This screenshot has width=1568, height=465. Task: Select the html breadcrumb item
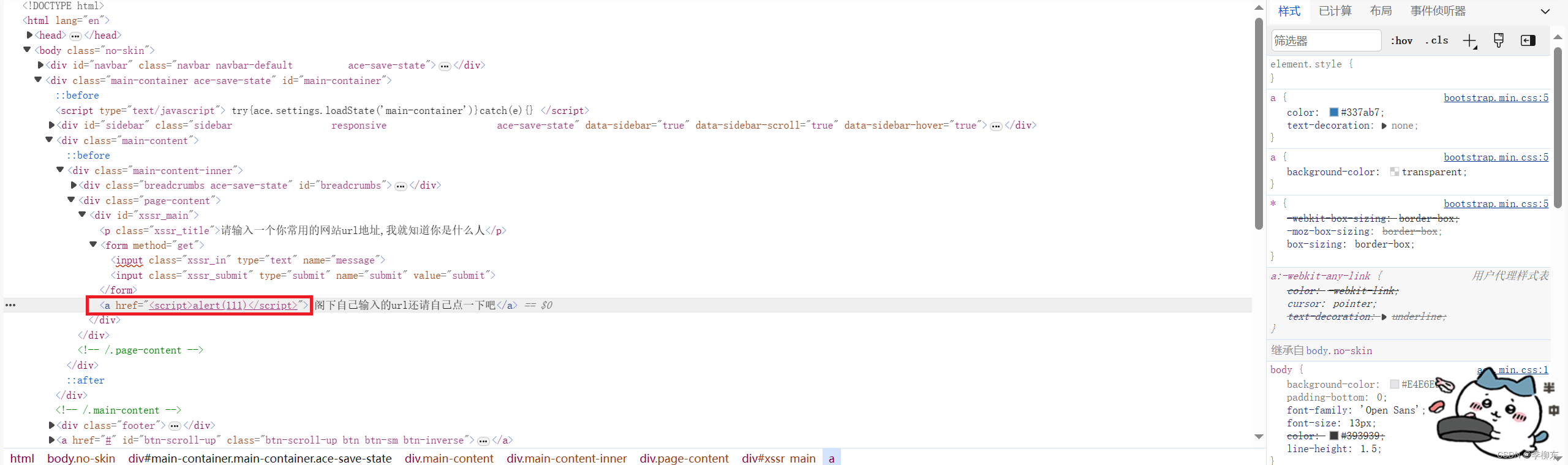coord(22,458)
